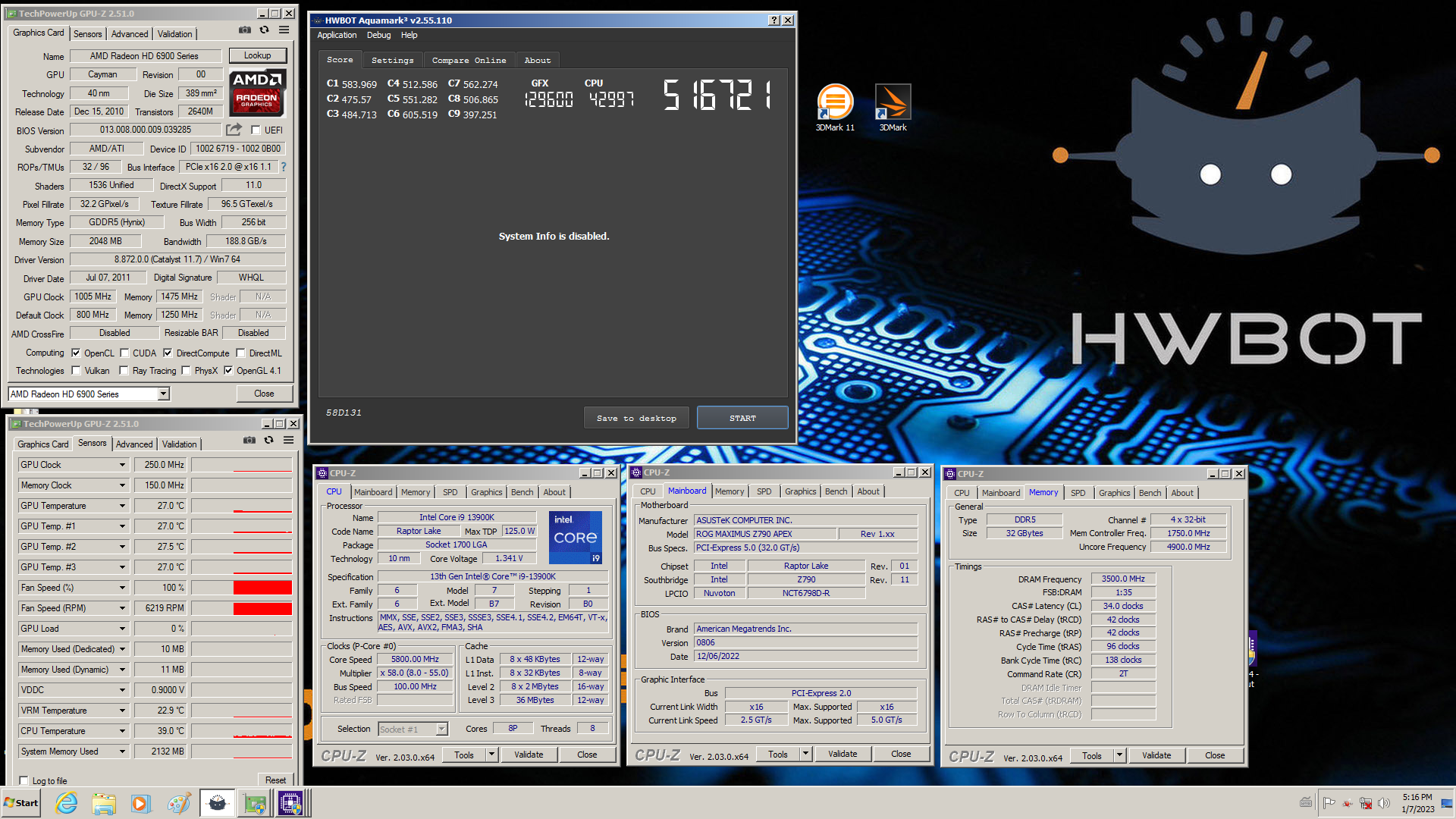Click the CPU-Z taskbar icon
The width and height of the screenshot is (1456, 819).
290,803
